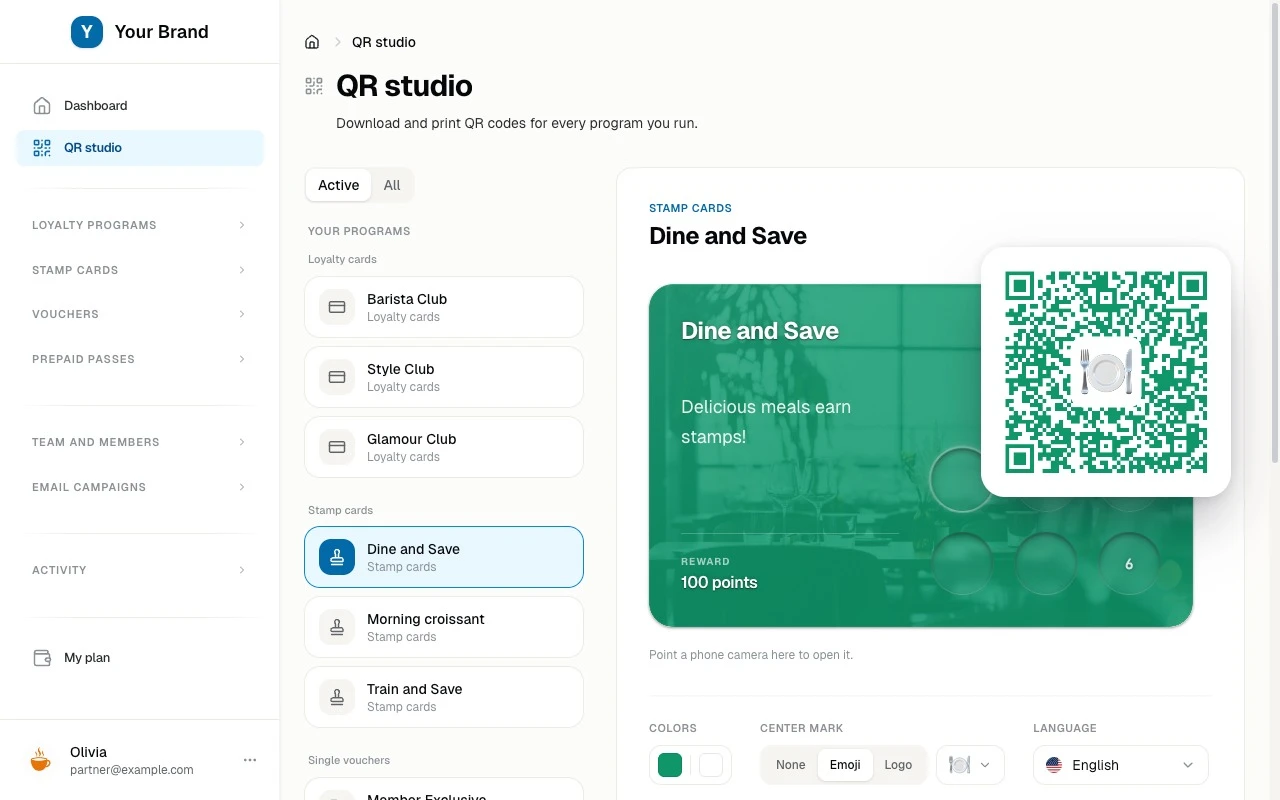Viewport: 1280px width, 800px height.
Task: Click the plate emoji in QR code center
Action: 1106,372
